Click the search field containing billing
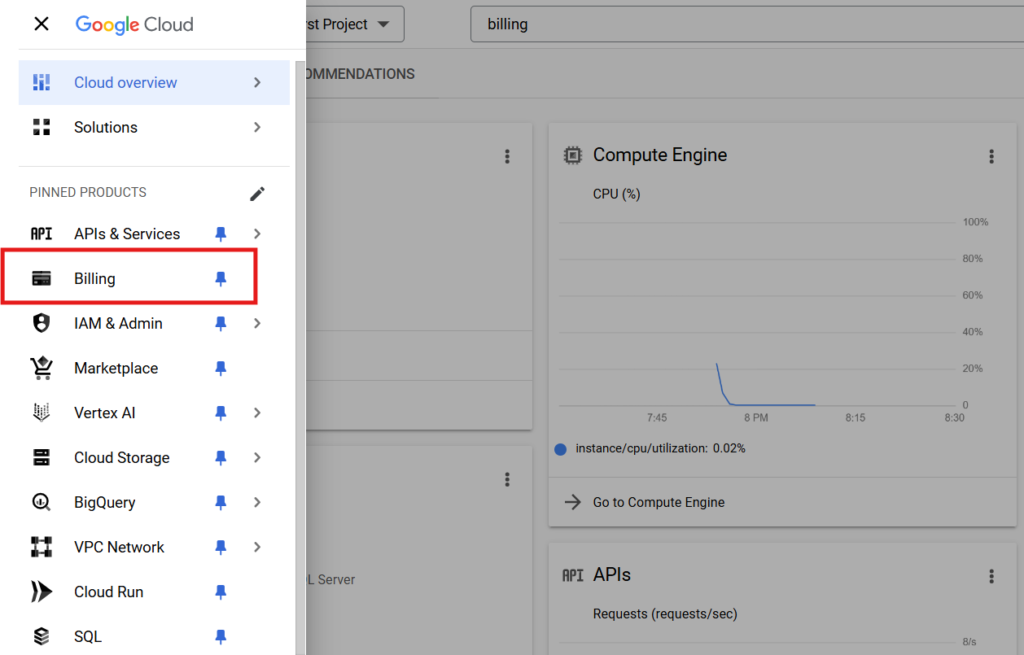The width and height of the screenshot is (1024, 655). pyautogui.click(x=740, y=24)
